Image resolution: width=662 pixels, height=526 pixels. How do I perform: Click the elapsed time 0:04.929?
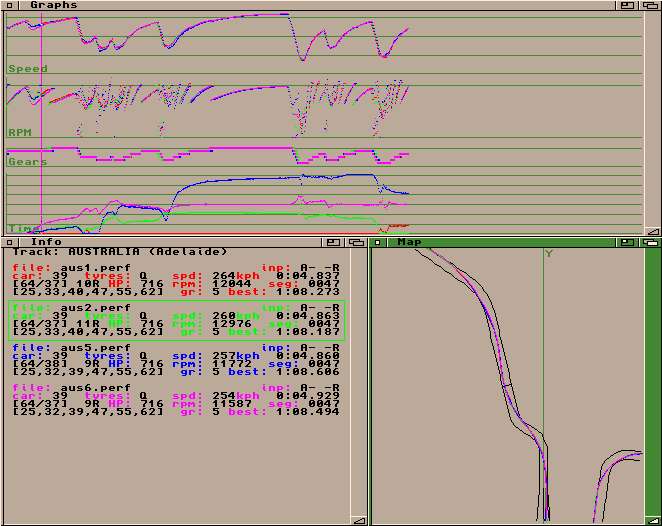(308, 396)
